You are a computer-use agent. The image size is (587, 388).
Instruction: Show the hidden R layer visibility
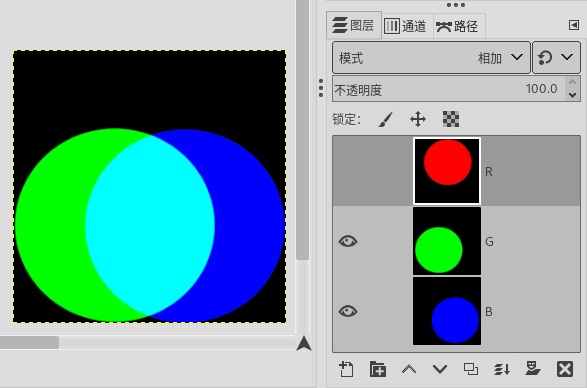pyautogui.click(x=348, y=171)
